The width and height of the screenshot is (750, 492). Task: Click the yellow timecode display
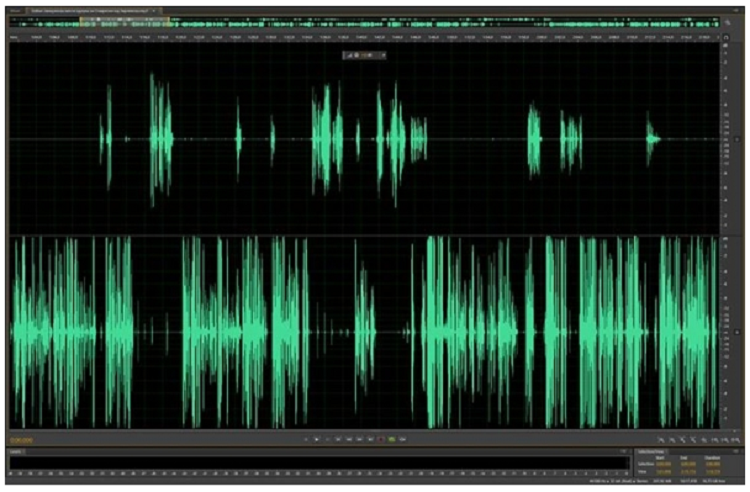click(x=19, y=440)
